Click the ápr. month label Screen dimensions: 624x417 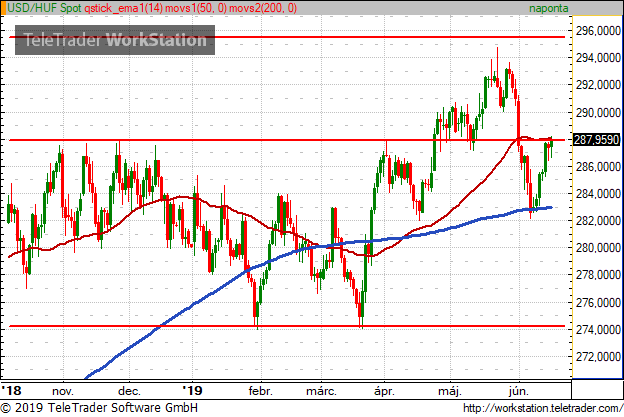point(384,391)
